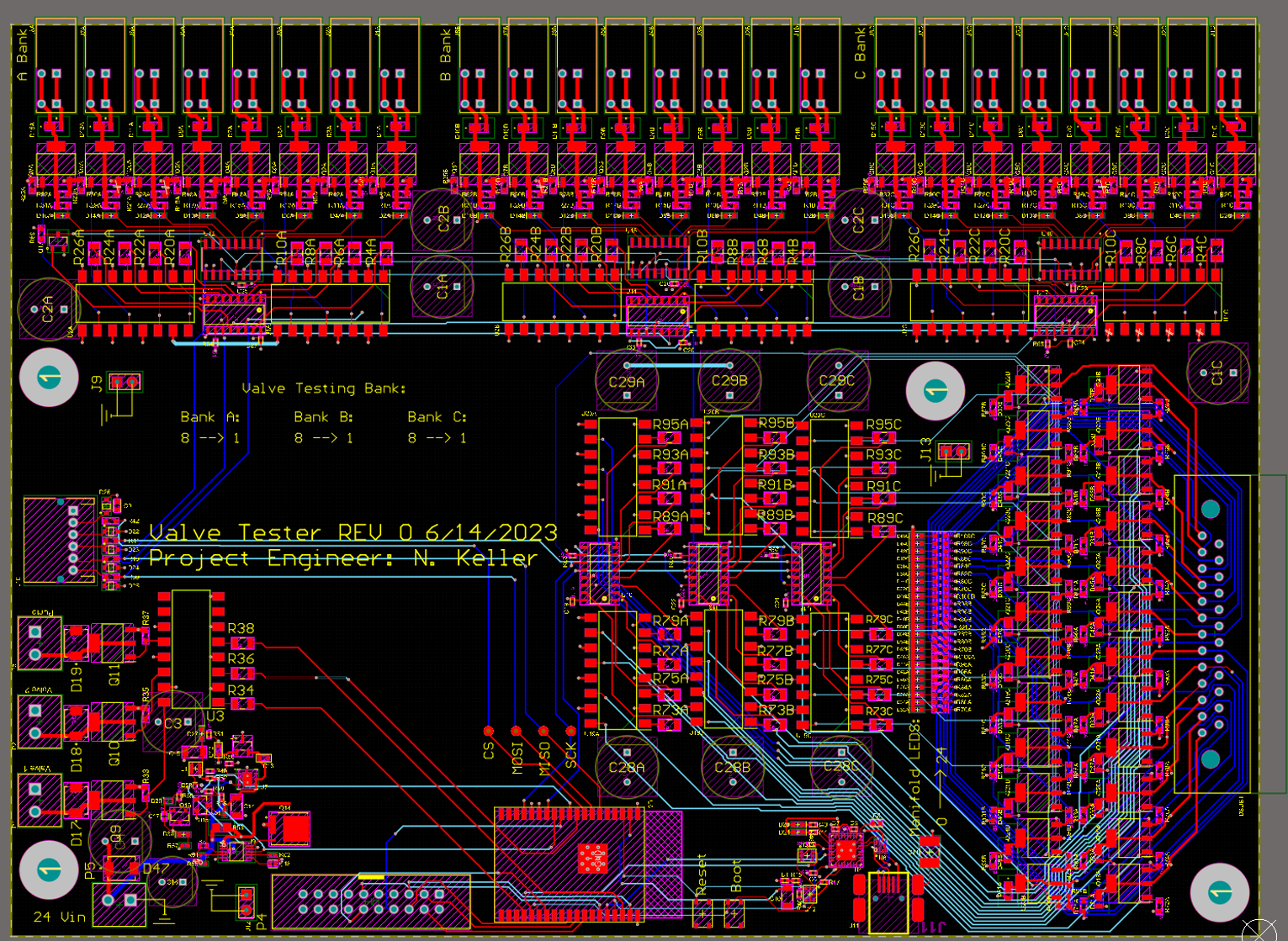The image size is (1288, 941).
Task: Click the MOSI test point pad
Action: tap(517, 731)
